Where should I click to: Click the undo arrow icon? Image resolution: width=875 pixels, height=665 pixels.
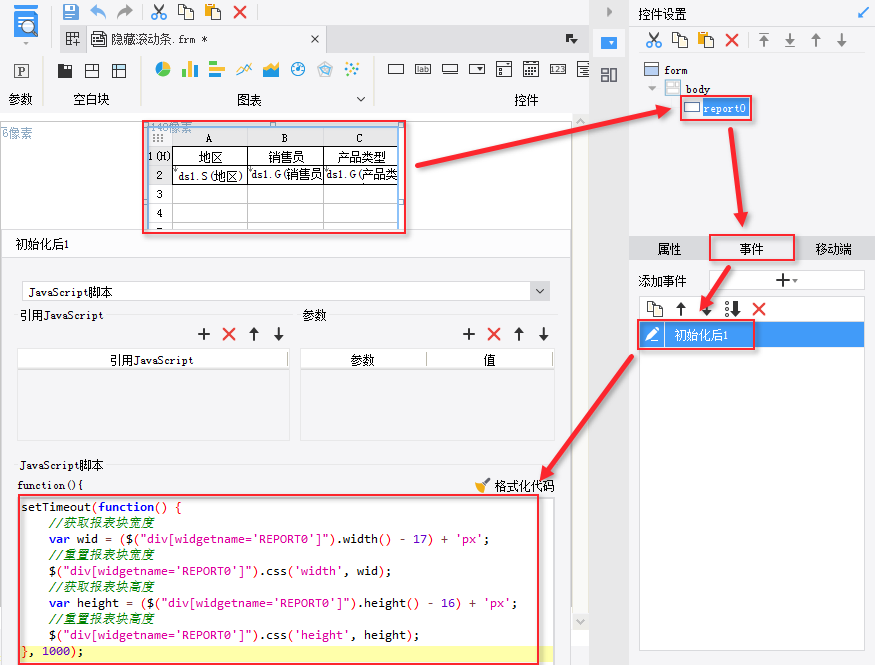click(x=98, y=12)
